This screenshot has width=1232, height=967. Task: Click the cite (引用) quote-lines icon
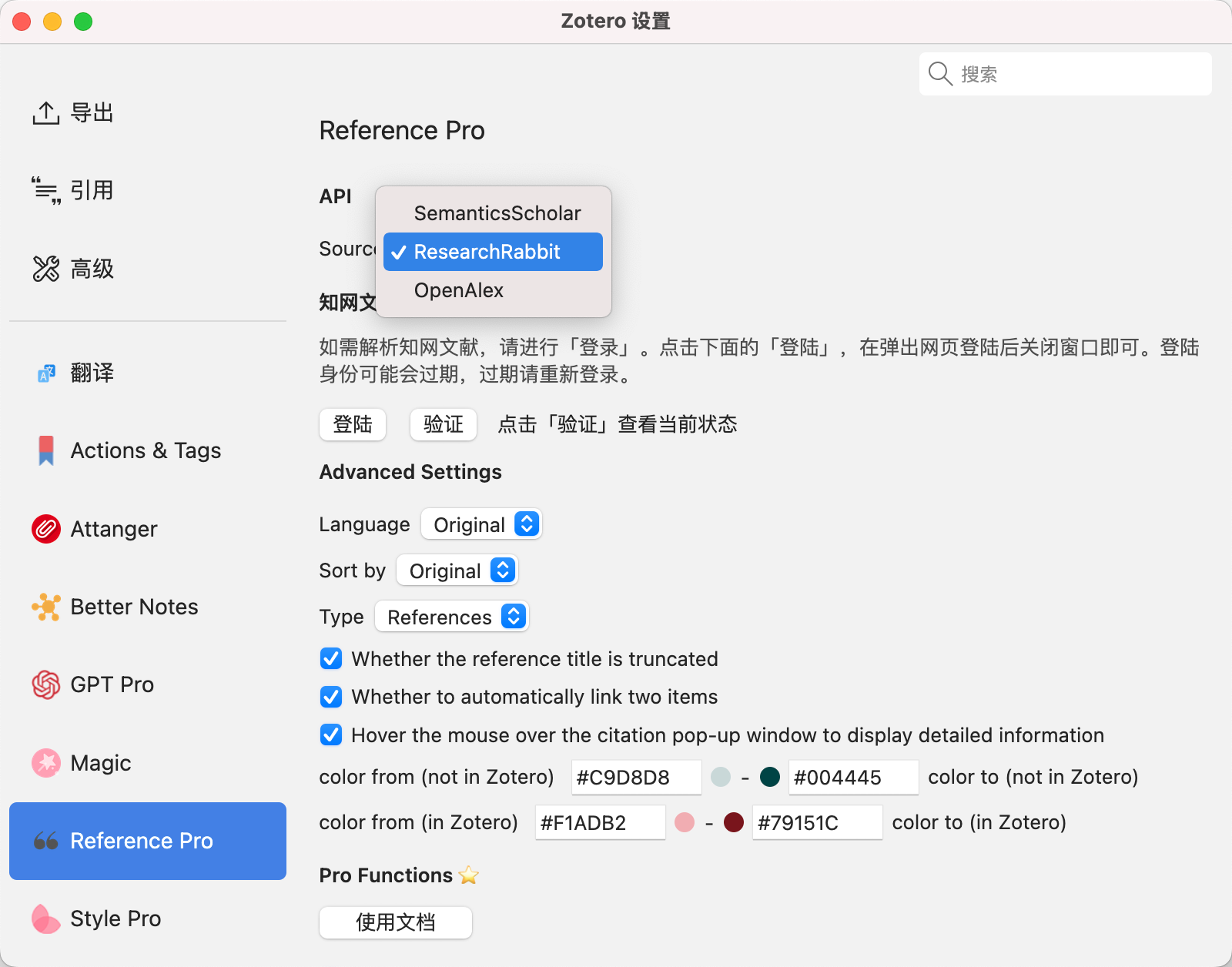[x=46, y=190]
